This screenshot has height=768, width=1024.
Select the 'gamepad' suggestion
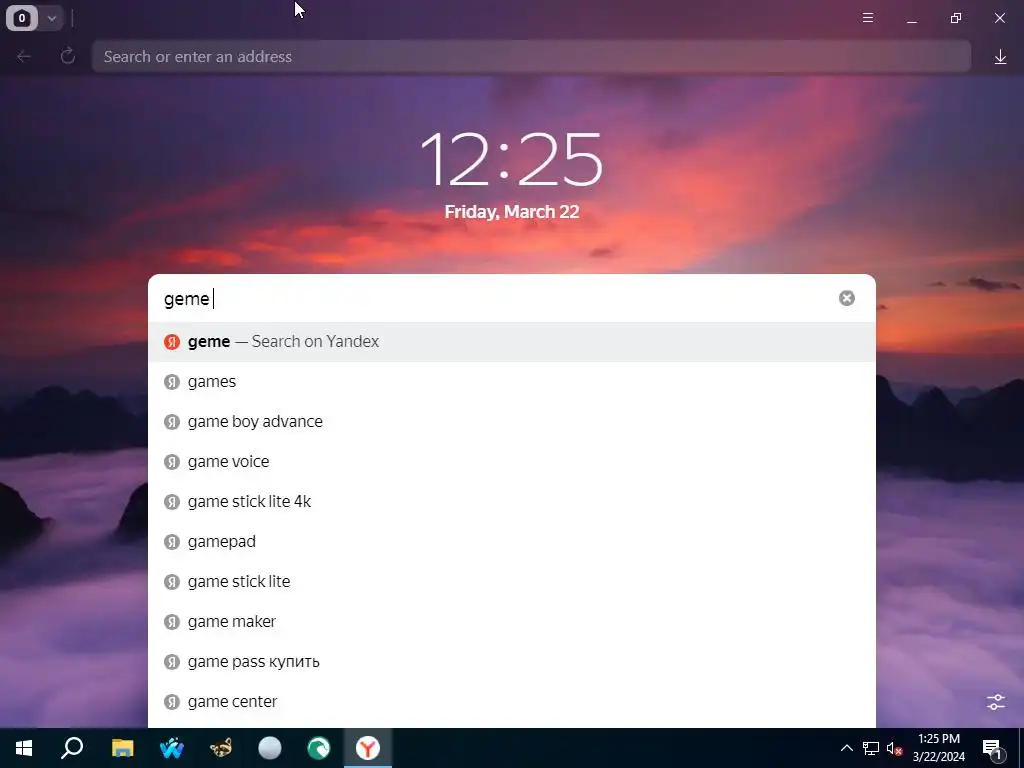coord(511,541)
